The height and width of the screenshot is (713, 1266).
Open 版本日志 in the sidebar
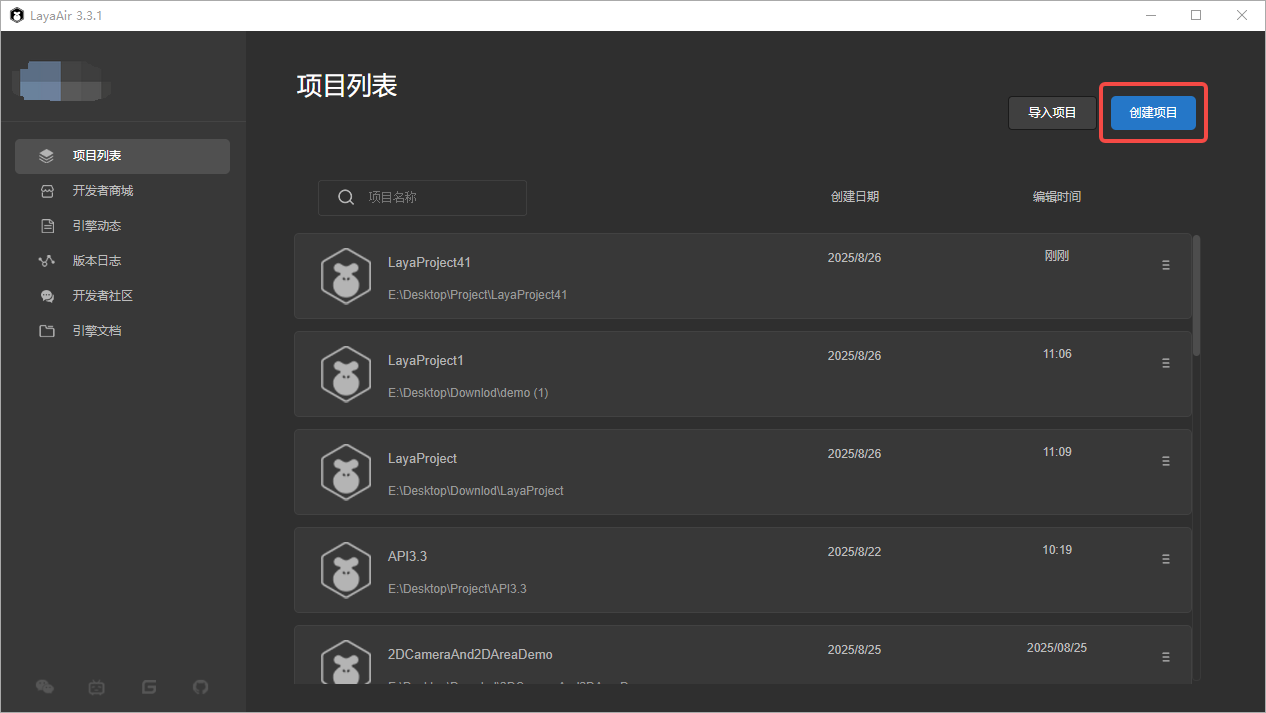coord(96,261)
